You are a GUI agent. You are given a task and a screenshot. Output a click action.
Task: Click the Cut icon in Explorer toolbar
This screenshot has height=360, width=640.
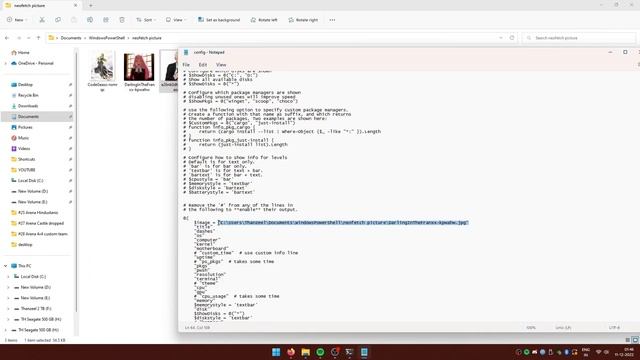[x=42, y=20]
